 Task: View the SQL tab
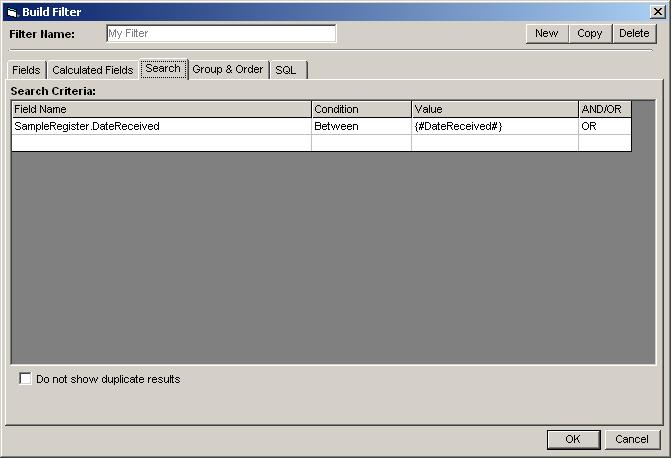pos(286,70)
